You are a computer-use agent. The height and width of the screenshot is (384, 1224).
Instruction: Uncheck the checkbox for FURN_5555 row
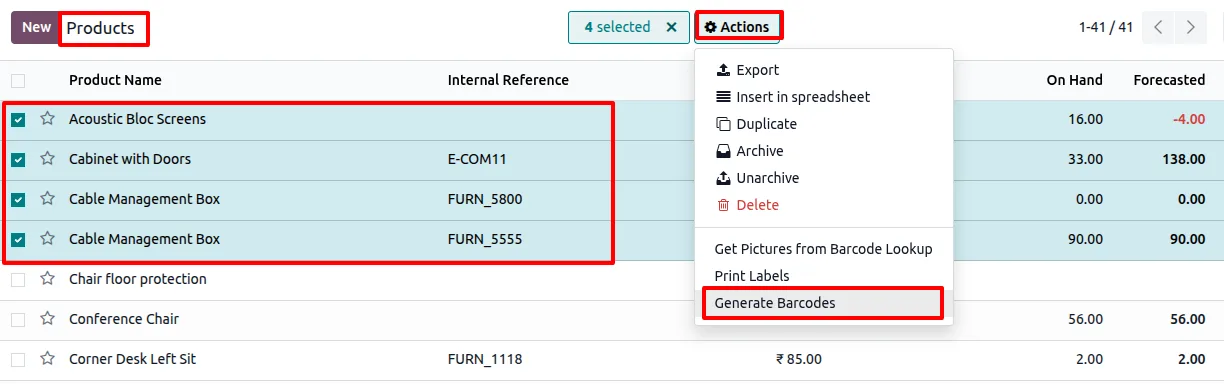click(18, 240)
